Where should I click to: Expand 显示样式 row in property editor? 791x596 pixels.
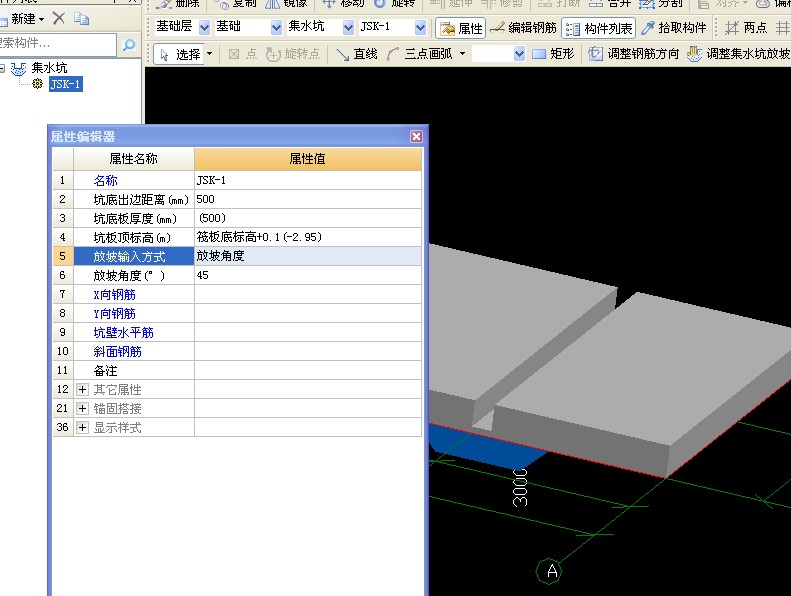pos(83,427)
